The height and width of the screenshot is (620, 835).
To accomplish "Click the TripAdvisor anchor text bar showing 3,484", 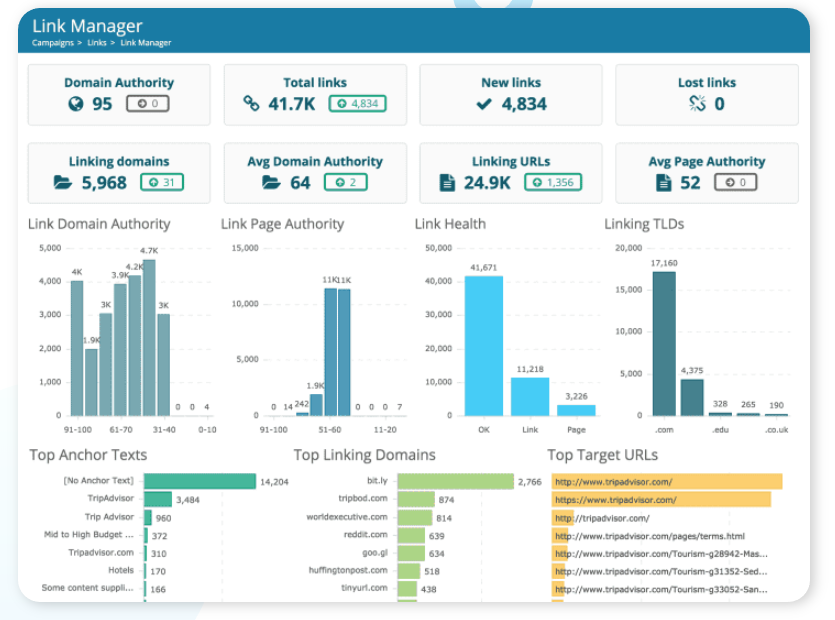I will click(158, 499).
